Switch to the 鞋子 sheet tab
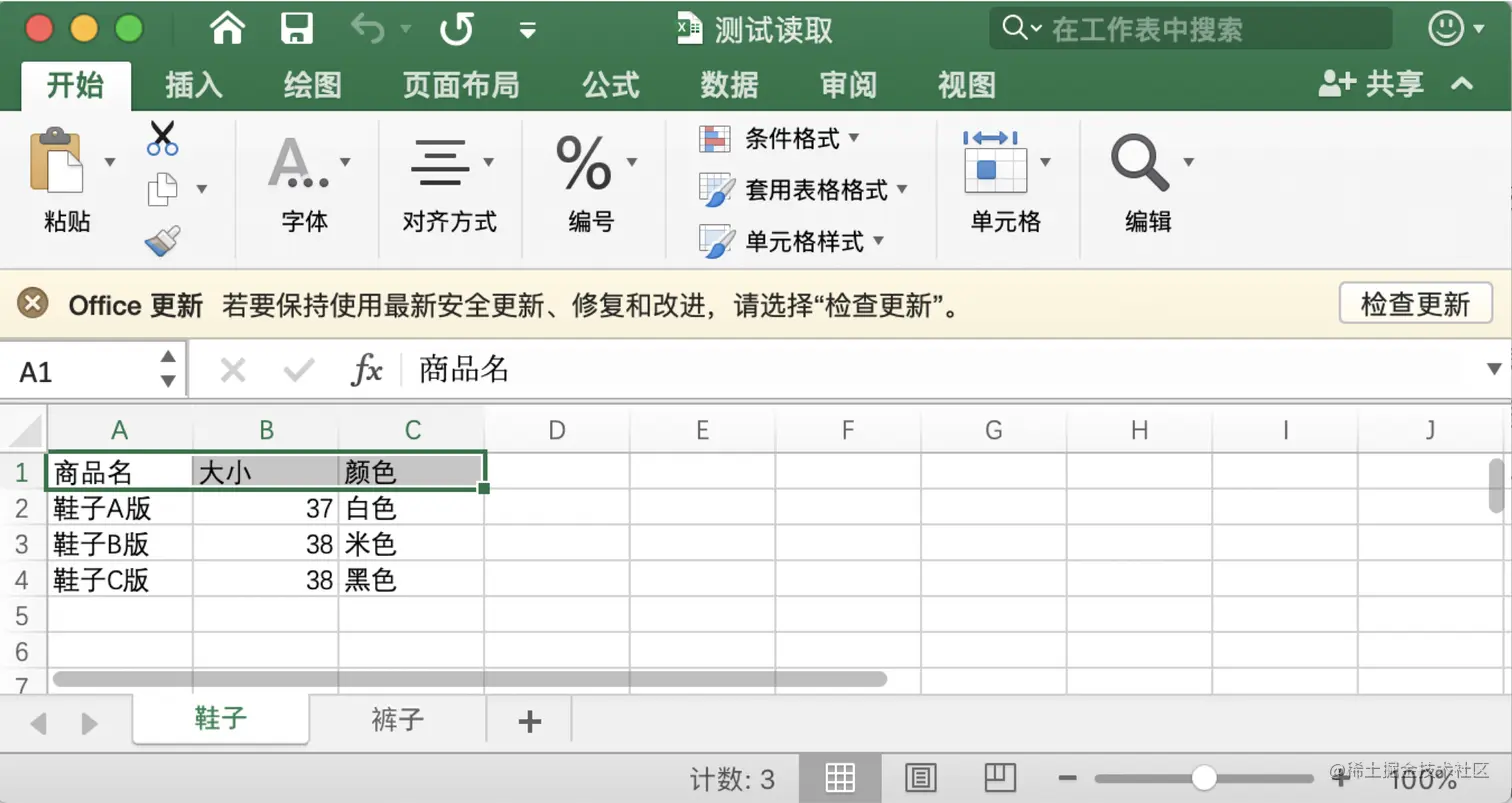 221,718
